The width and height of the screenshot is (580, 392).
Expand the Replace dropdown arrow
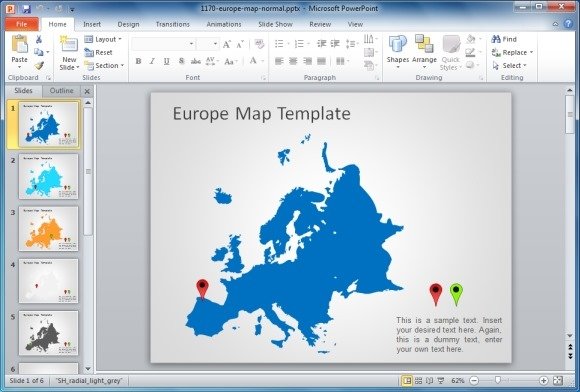tap(532, 53)
